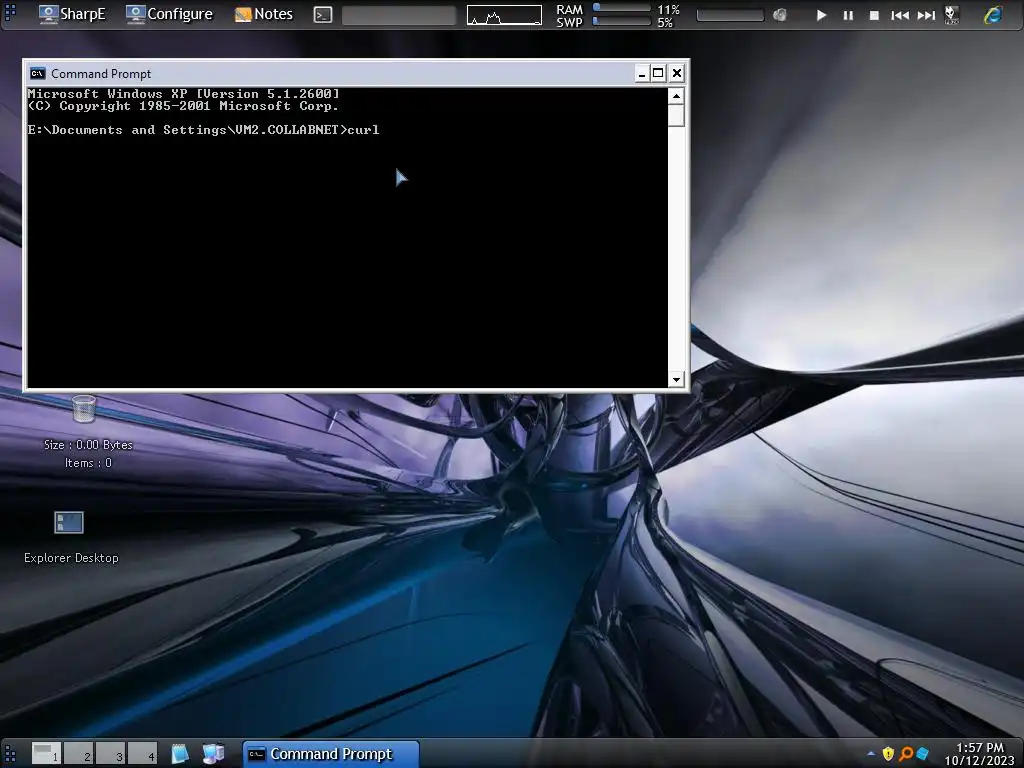Click the clock showing 1:57 PM
The width and height of the screenshot is (1024, 768).
[980, 748]
